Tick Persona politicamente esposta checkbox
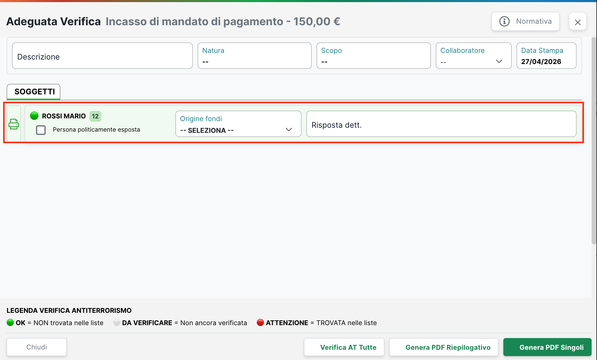This screenshot has width=597, height=360. tap(41, 130)
